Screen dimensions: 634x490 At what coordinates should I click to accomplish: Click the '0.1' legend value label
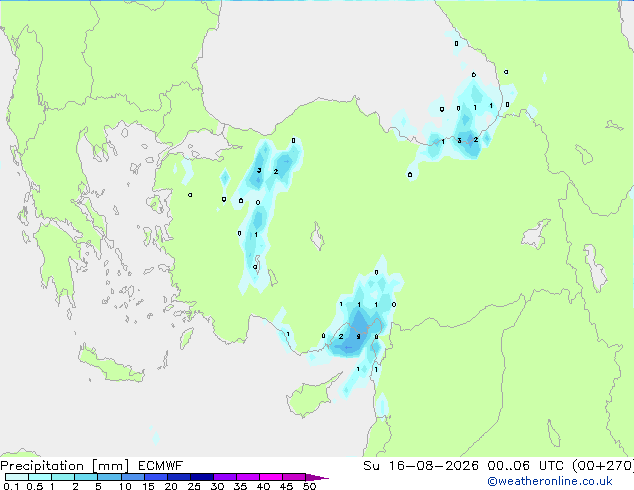point(11,486)
